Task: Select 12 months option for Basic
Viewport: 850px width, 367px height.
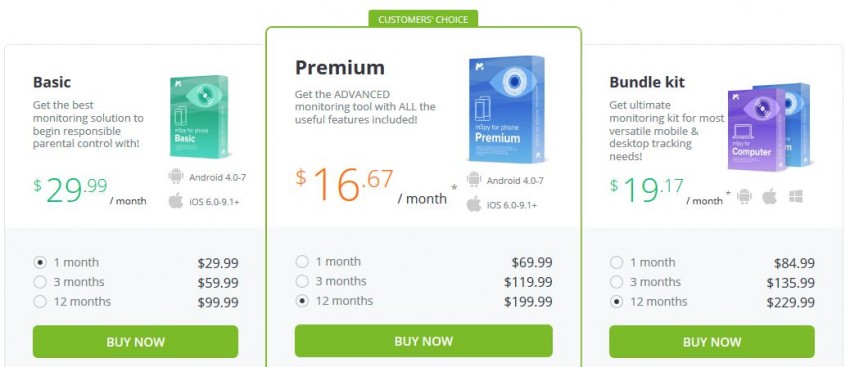Action: (x=40, y=302)
